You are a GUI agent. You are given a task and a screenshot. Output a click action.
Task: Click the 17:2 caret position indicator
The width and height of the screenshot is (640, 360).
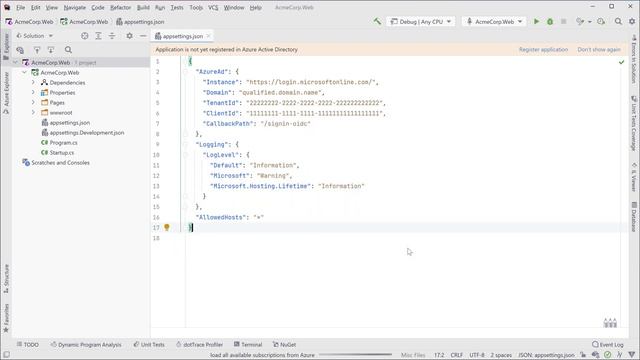(x=439, y=355)
